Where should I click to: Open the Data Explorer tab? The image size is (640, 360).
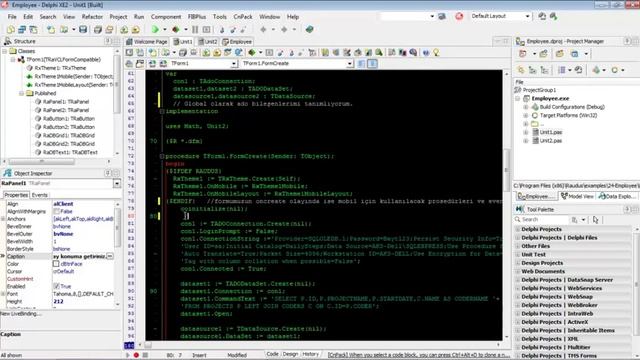(617, 196)
